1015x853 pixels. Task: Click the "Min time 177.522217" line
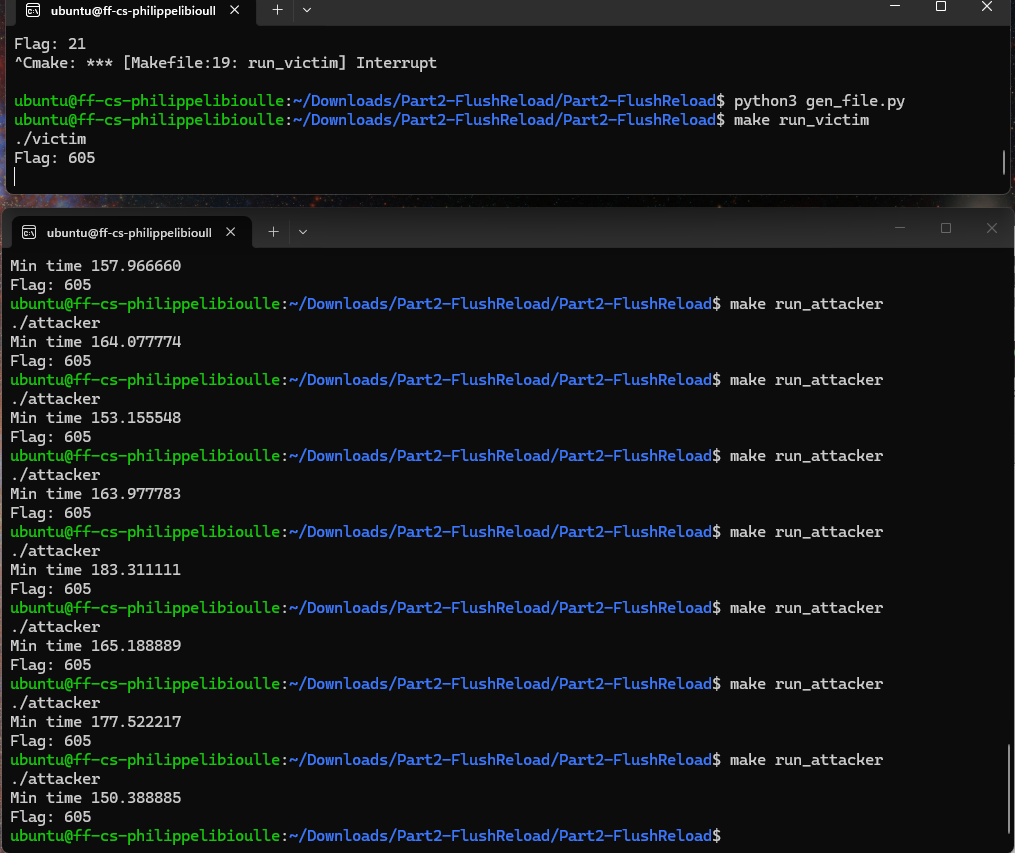click(x=96, y=722)
